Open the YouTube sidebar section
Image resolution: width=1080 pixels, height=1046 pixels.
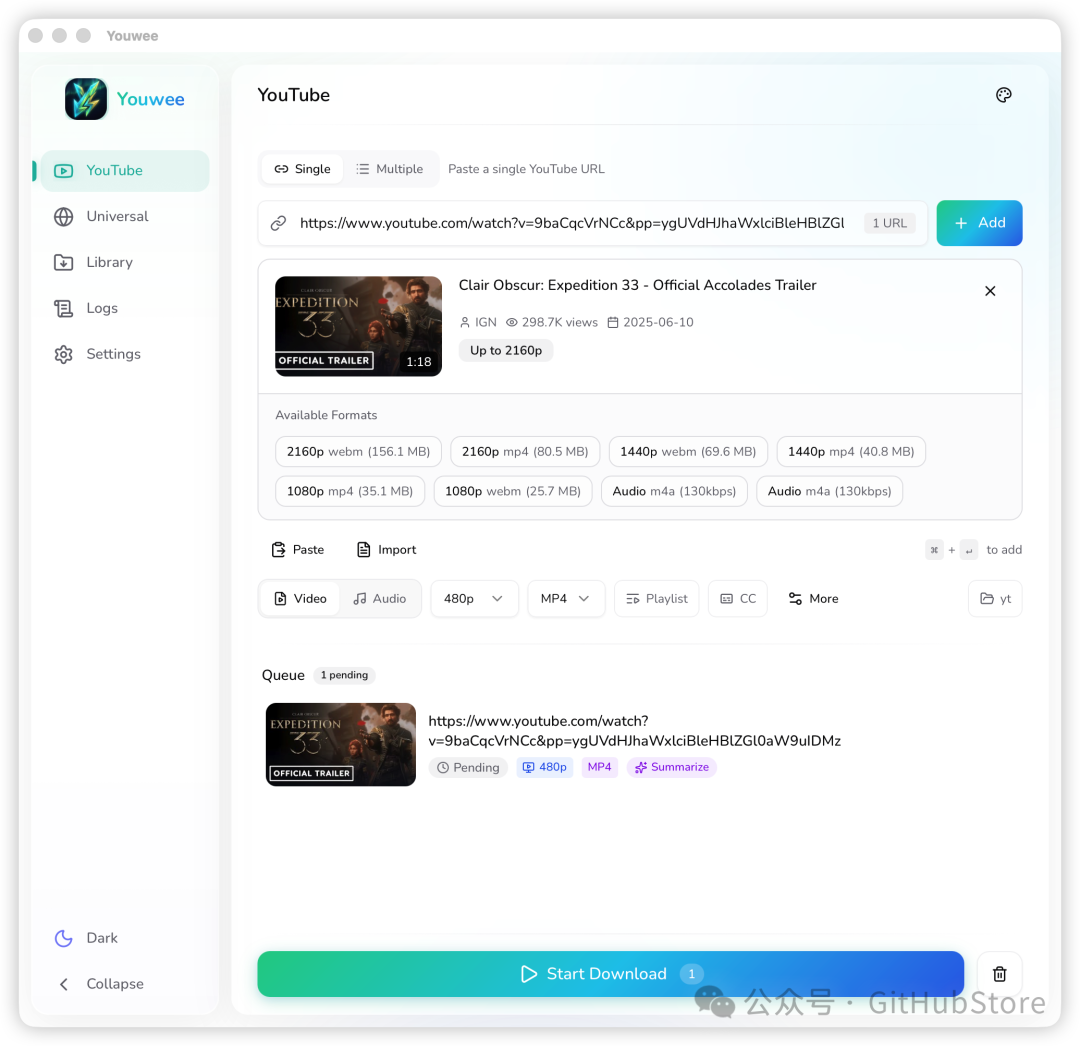125,171
